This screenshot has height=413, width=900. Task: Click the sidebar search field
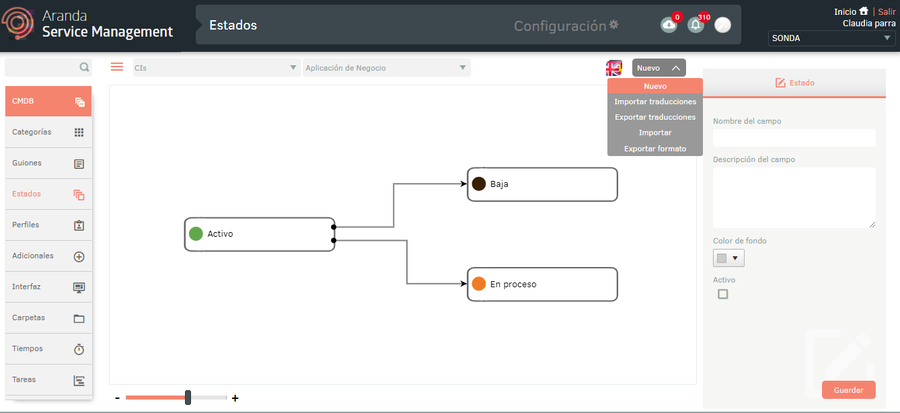pos(48,68)
